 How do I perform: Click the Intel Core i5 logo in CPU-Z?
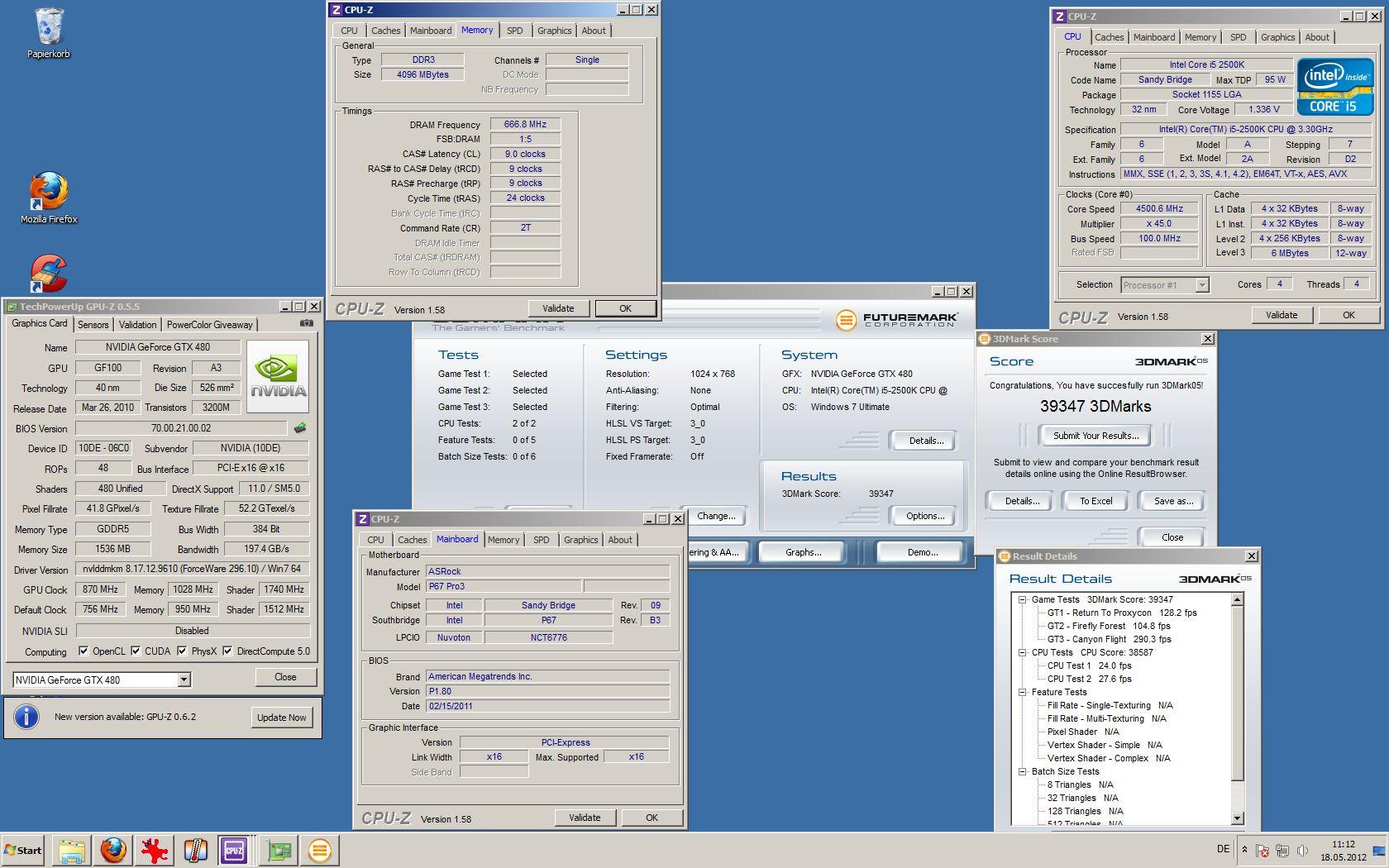(1335, 87)
